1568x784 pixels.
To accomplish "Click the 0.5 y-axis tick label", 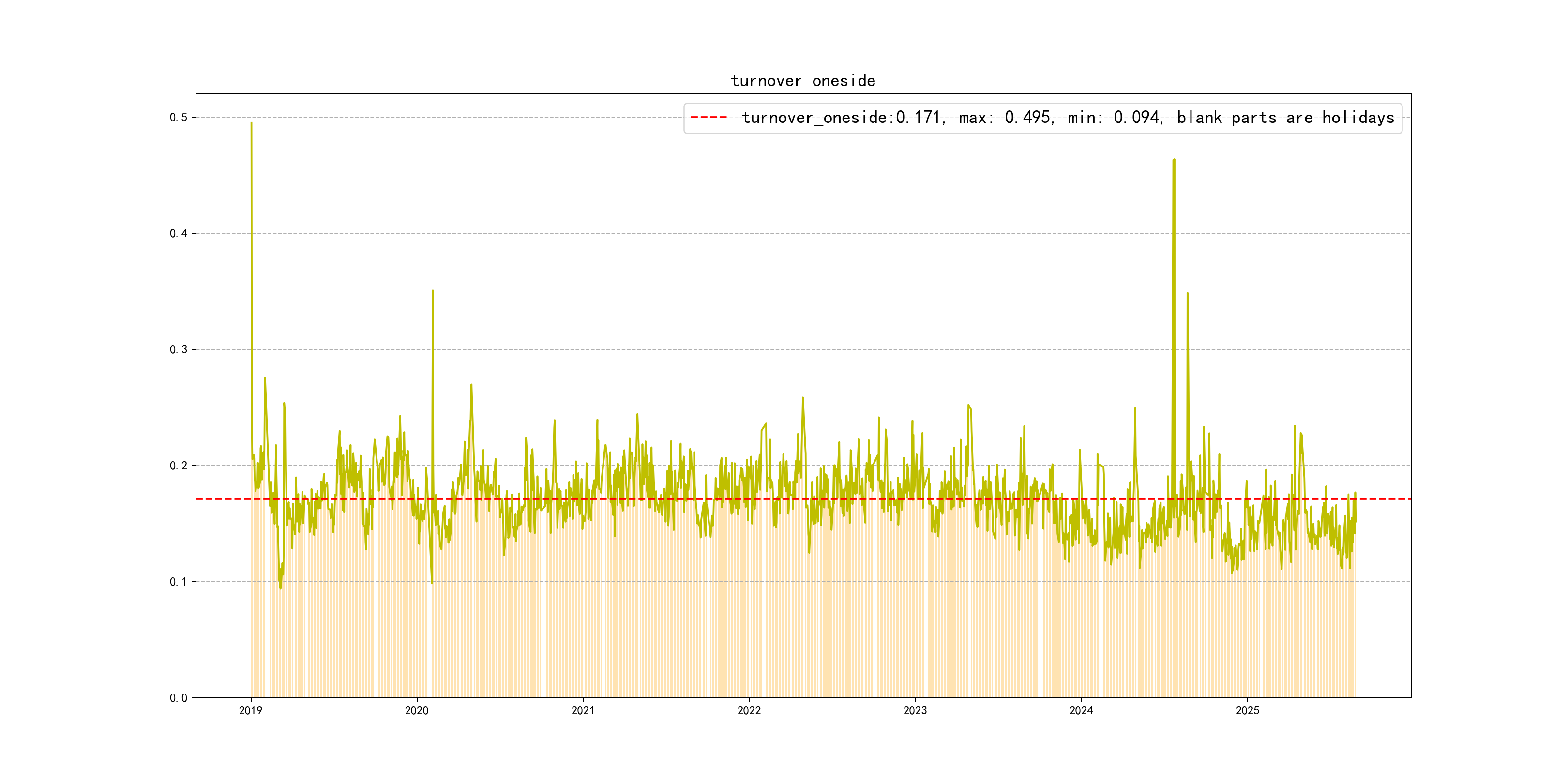I will click(x=179, y=117).
